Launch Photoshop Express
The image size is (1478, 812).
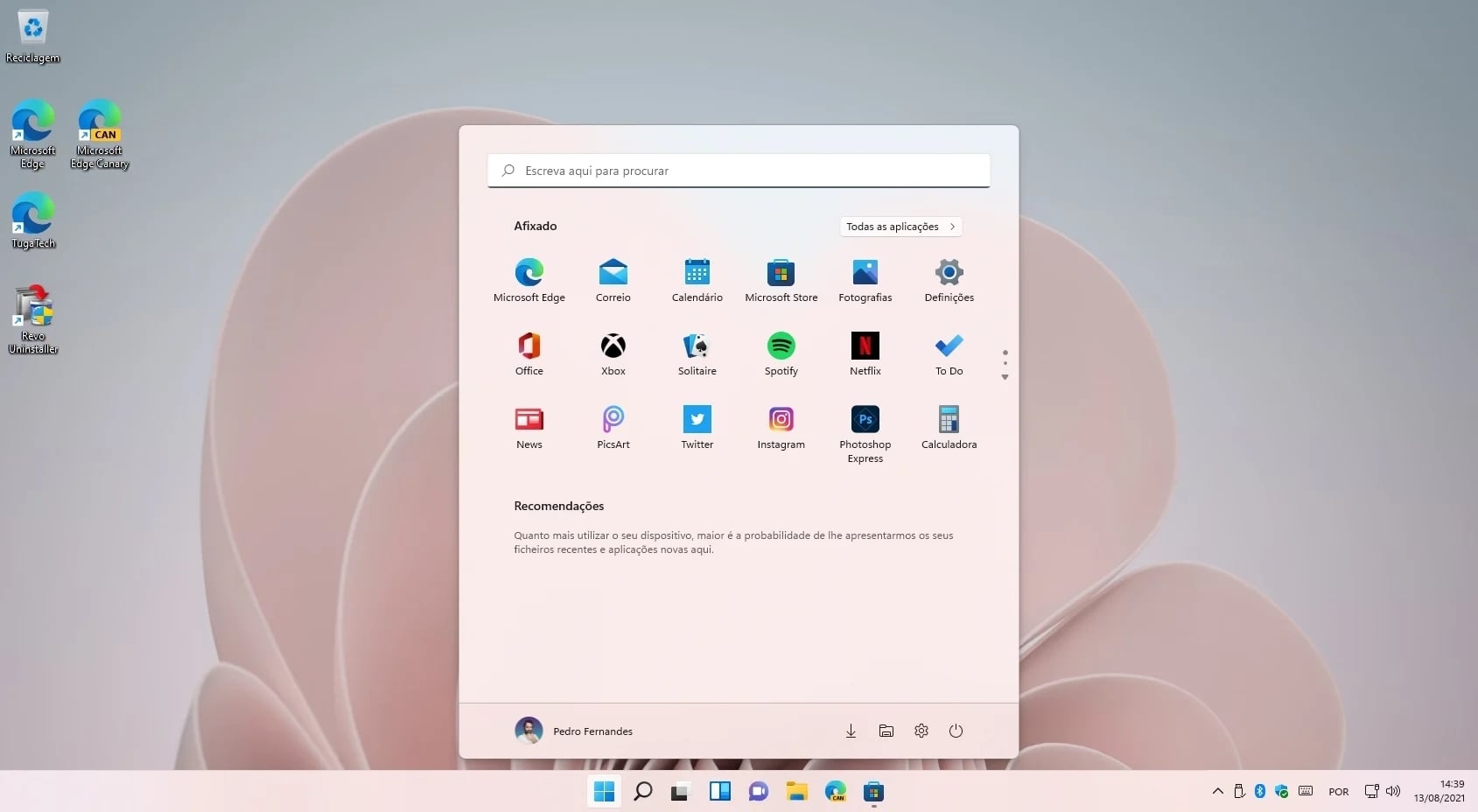point(865,435)
